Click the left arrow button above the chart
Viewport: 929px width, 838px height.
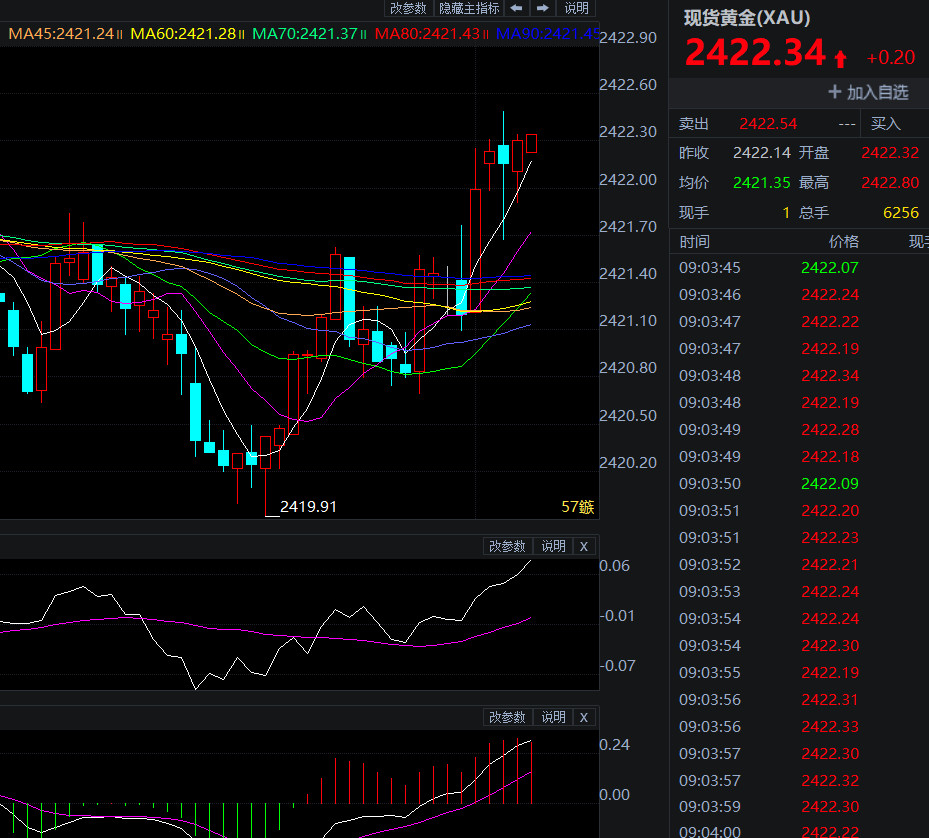coord(516,8)
